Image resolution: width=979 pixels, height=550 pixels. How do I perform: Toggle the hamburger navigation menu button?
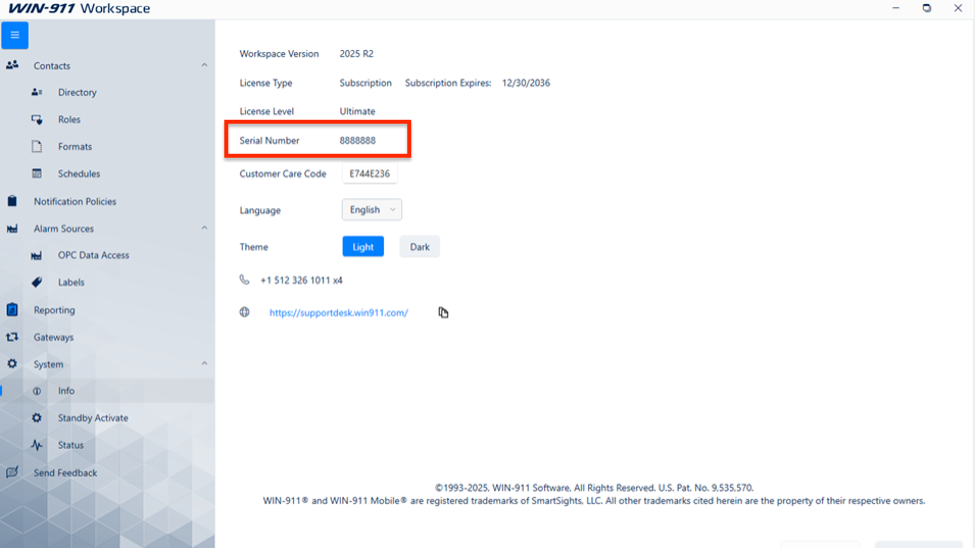point(15,35)
